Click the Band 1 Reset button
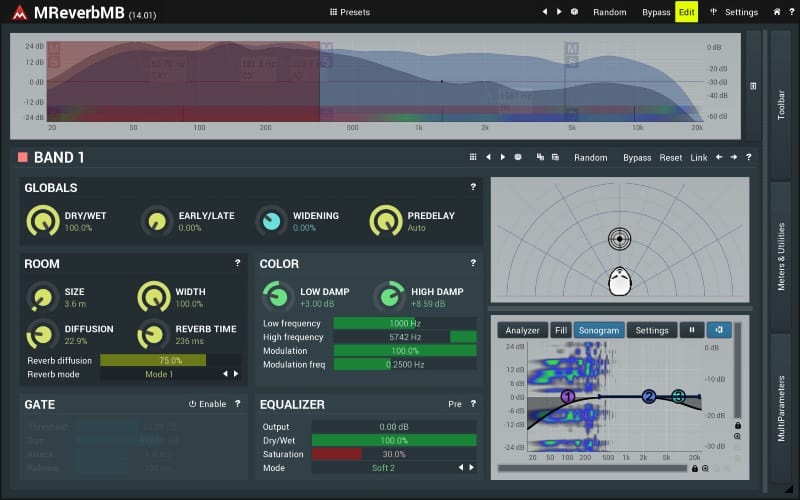Image resolution: width=800 pixels, height=500 pixels. pyautogui.click(x=670, y=158)
